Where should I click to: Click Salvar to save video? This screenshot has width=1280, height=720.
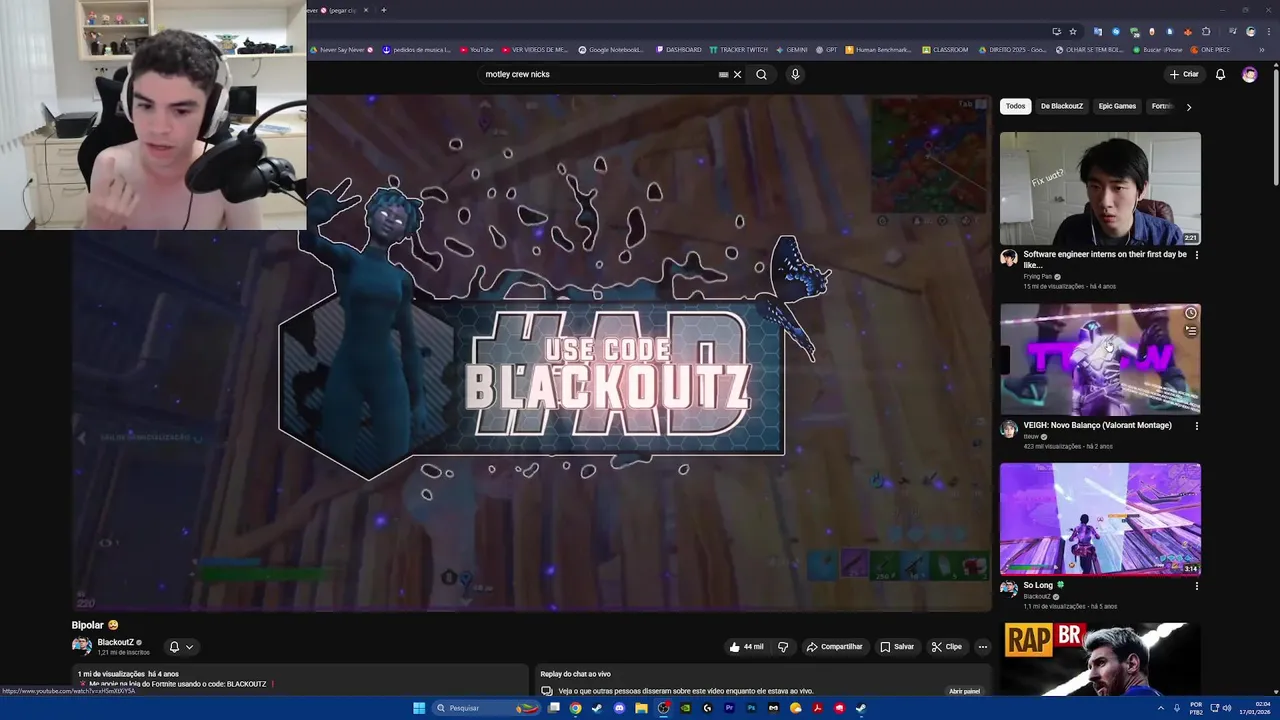pos(897,647)
